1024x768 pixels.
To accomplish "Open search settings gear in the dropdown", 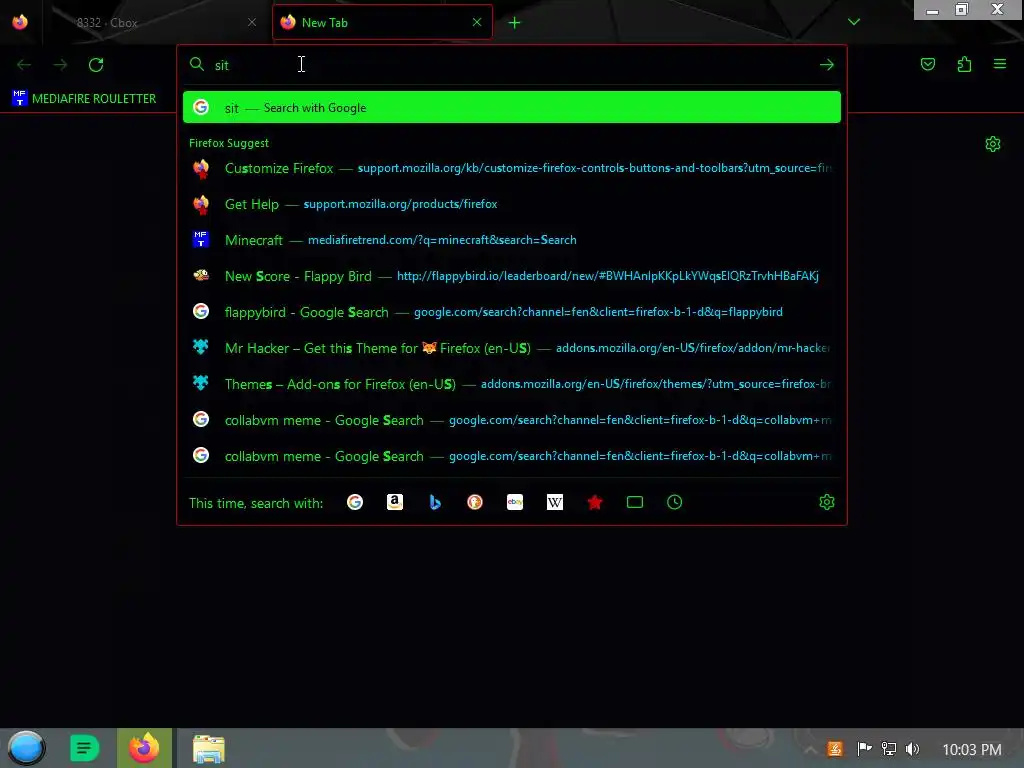I will point(827,502).
